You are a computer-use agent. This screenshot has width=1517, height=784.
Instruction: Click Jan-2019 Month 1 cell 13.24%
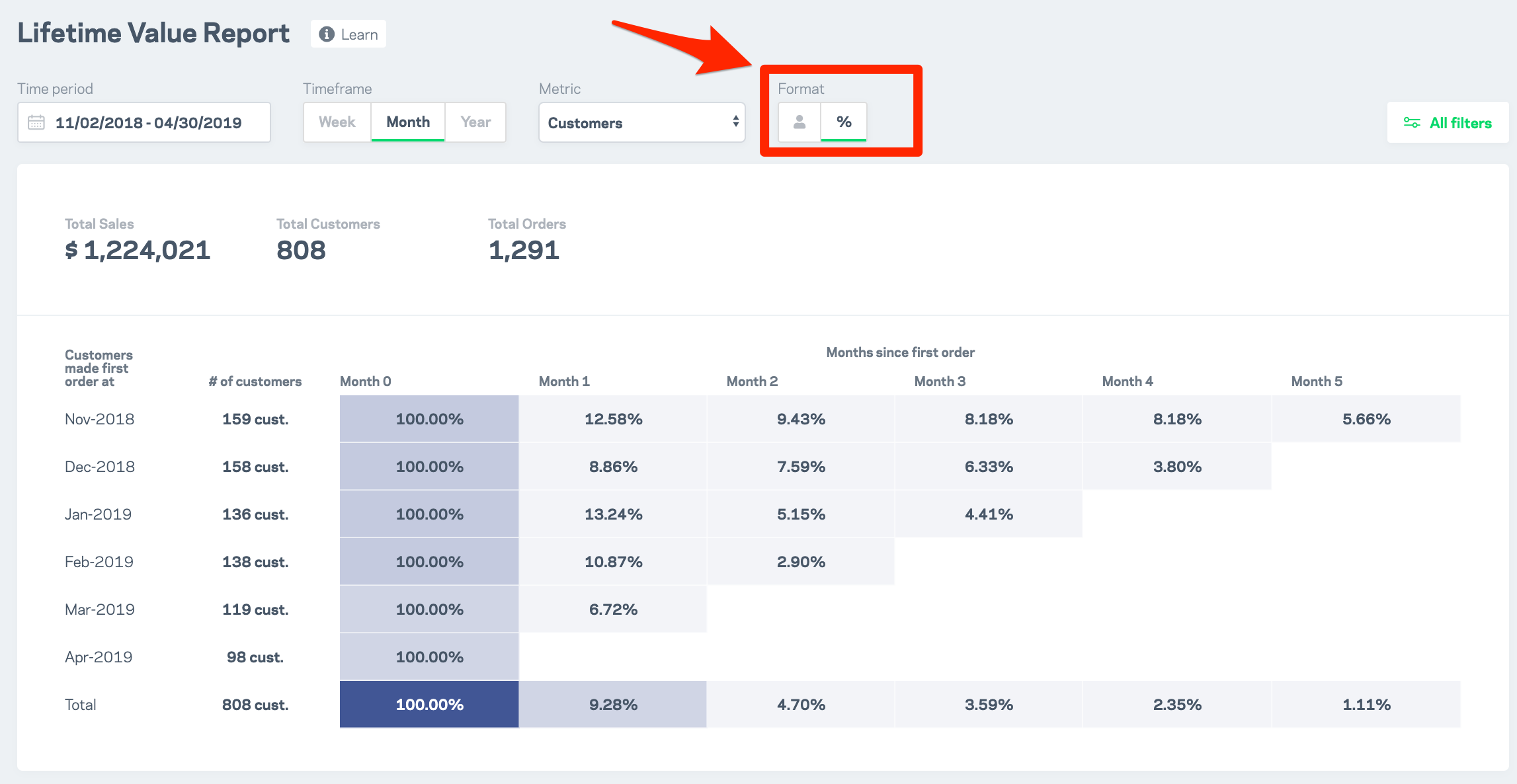613,514
